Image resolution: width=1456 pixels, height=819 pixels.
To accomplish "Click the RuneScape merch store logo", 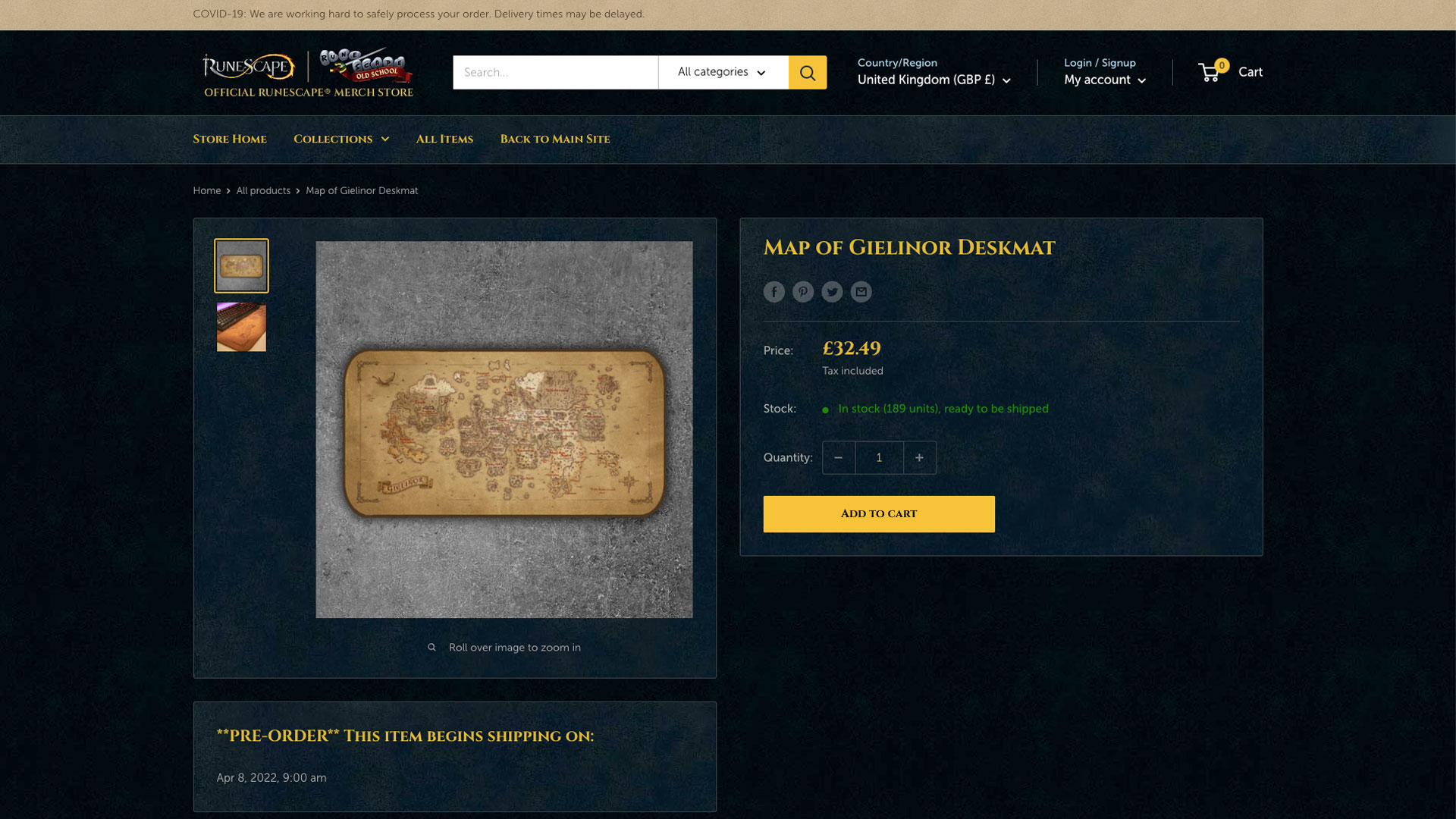I will tap(308, 74).
